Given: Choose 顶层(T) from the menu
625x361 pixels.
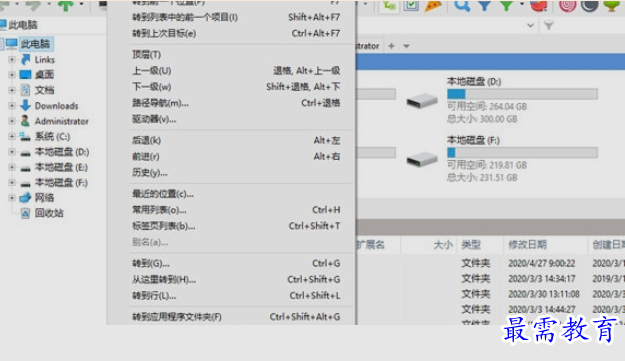Looking at the screenshot, I should click(x=236, y=55).
